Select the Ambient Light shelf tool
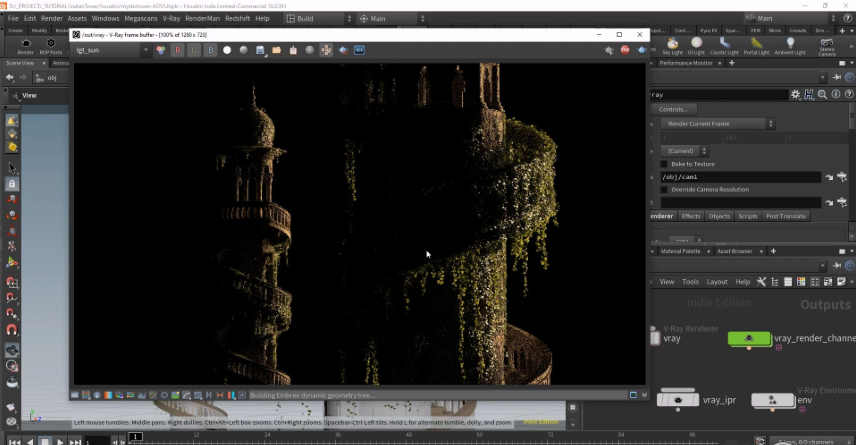Screen dimensions: 856x445 (789, 46)
